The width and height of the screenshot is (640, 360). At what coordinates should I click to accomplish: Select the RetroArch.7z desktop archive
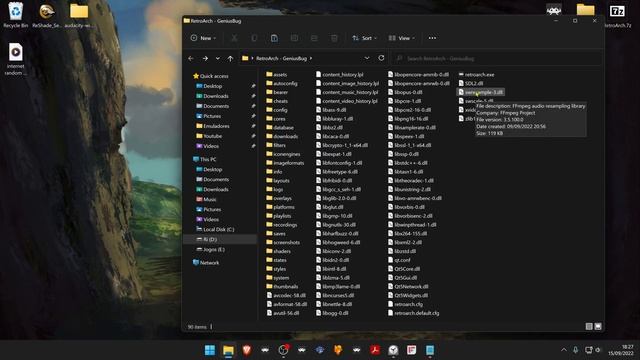click(618, 15)
